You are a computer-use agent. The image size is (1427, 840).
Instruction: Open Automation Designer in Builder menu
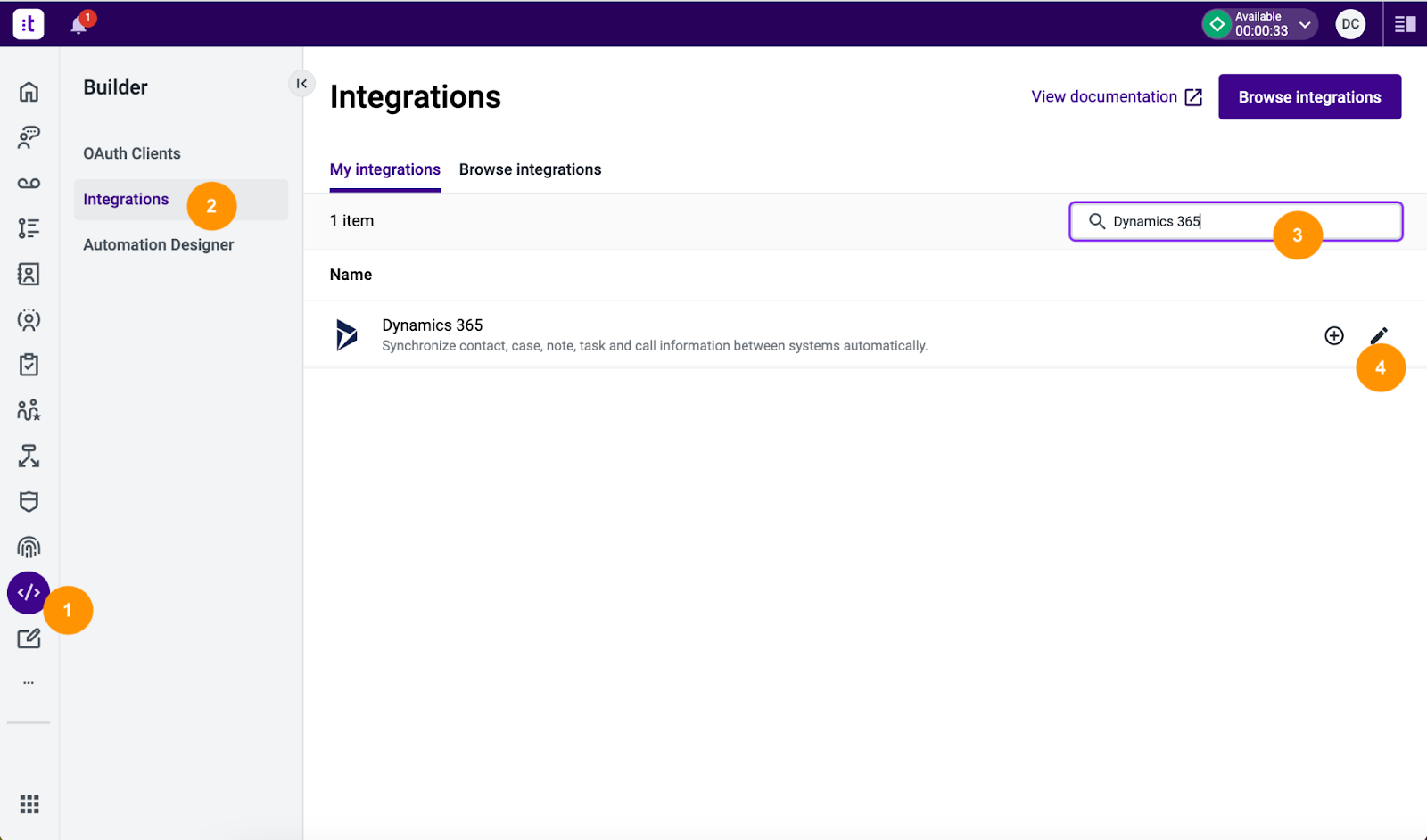159,244
